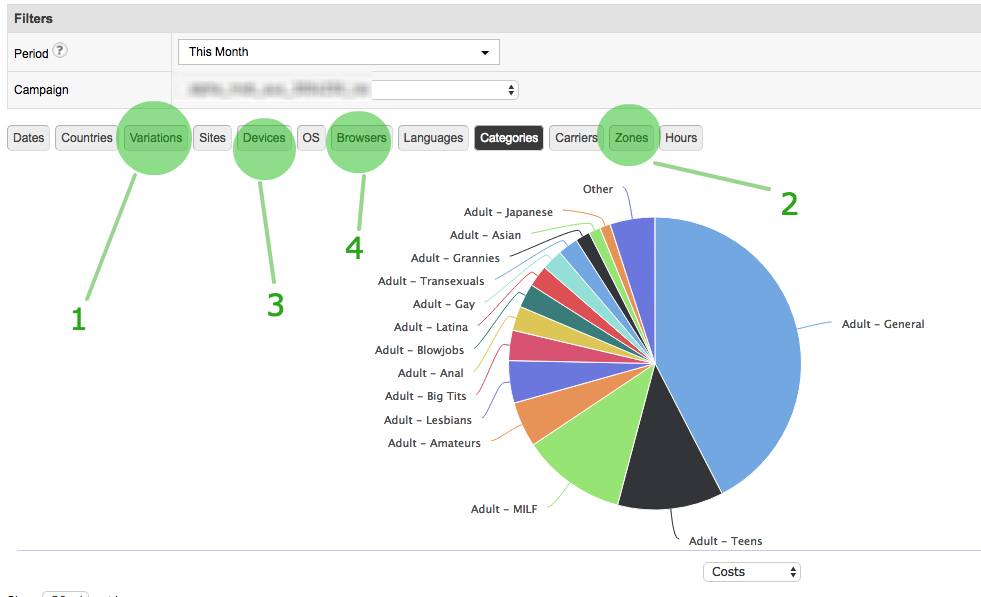Click the Other label on the pie chart

tap(597, 189)
